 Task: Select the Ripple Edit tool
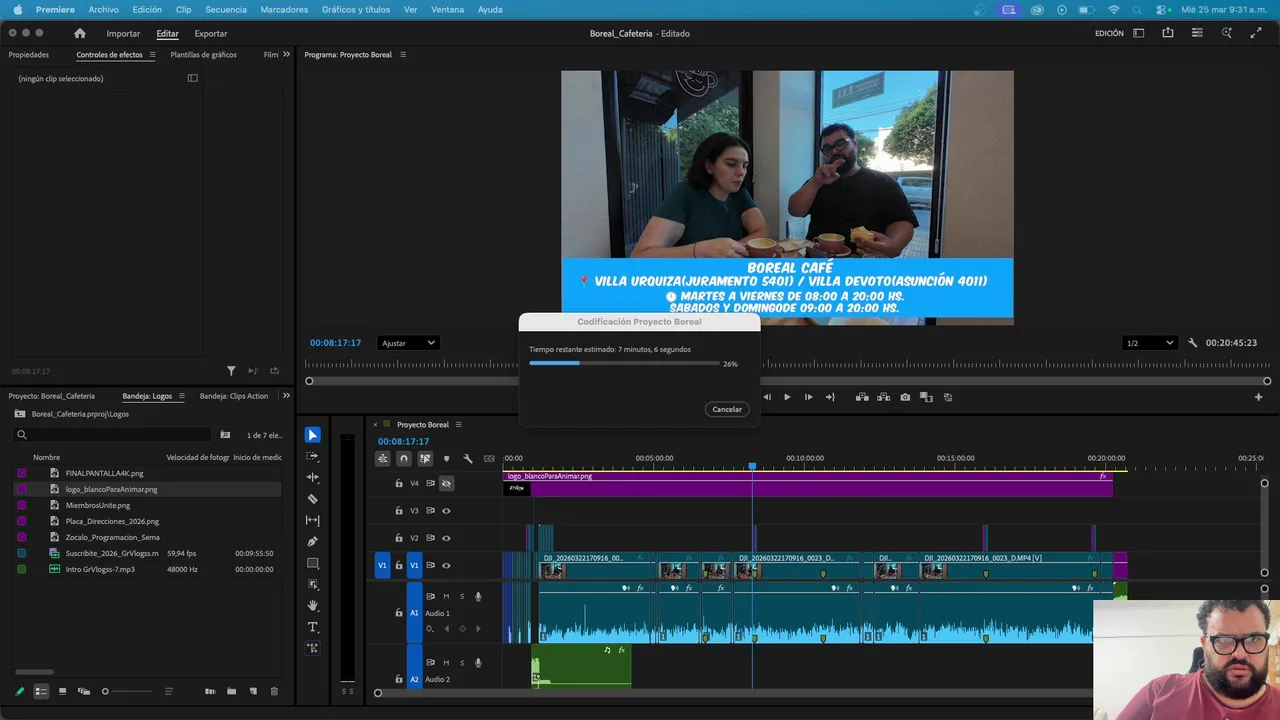pyautogui.click(x=313, y=478)
